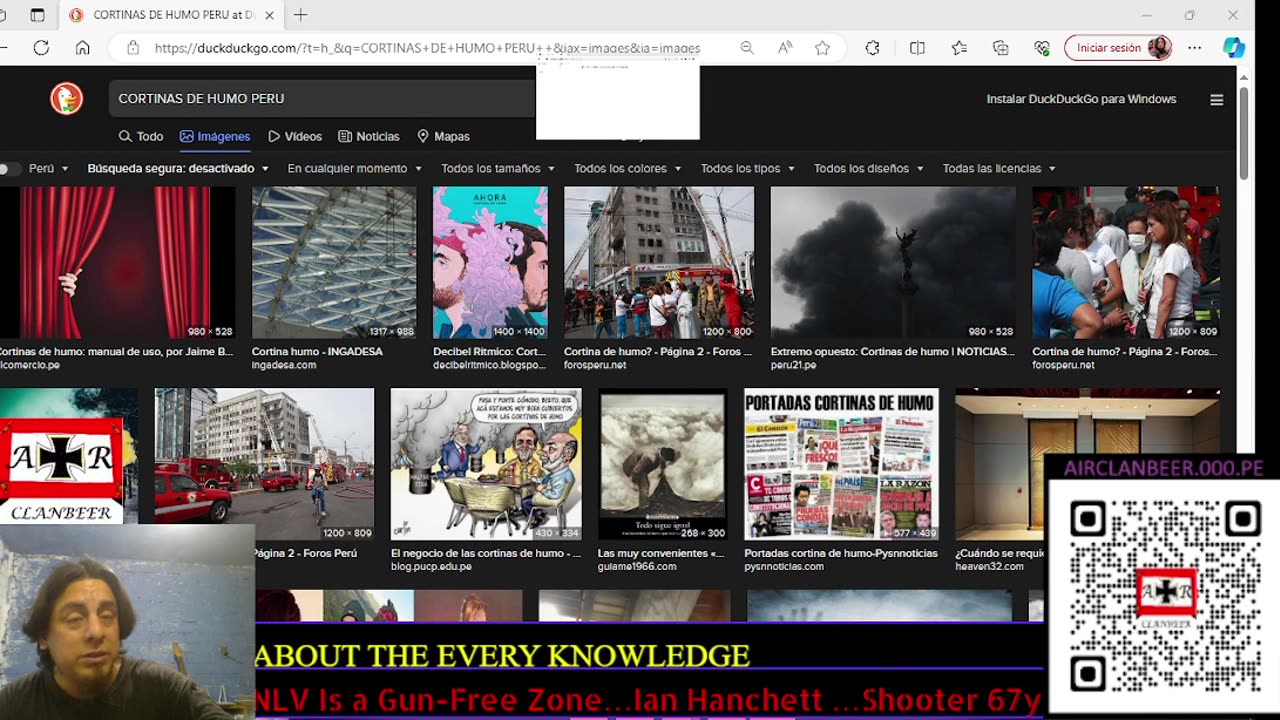Open the Favorites list
This screenshot has width=1280, height=720.
959,47
